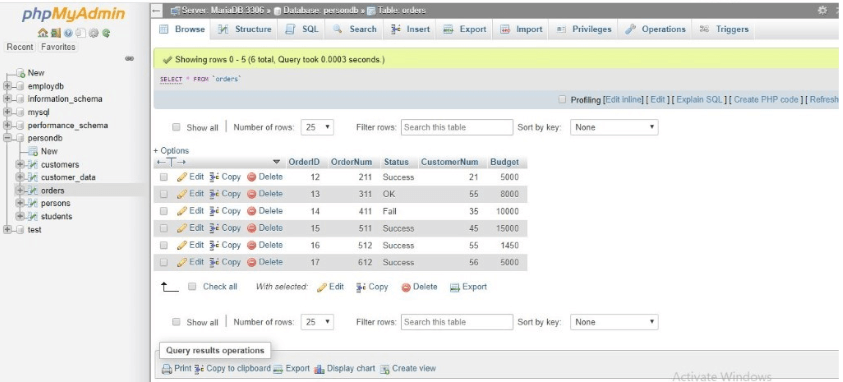The height and width of the screenshot is (382, 843).
Task: Open the Operations tab
Action: [x=655, y=30]
